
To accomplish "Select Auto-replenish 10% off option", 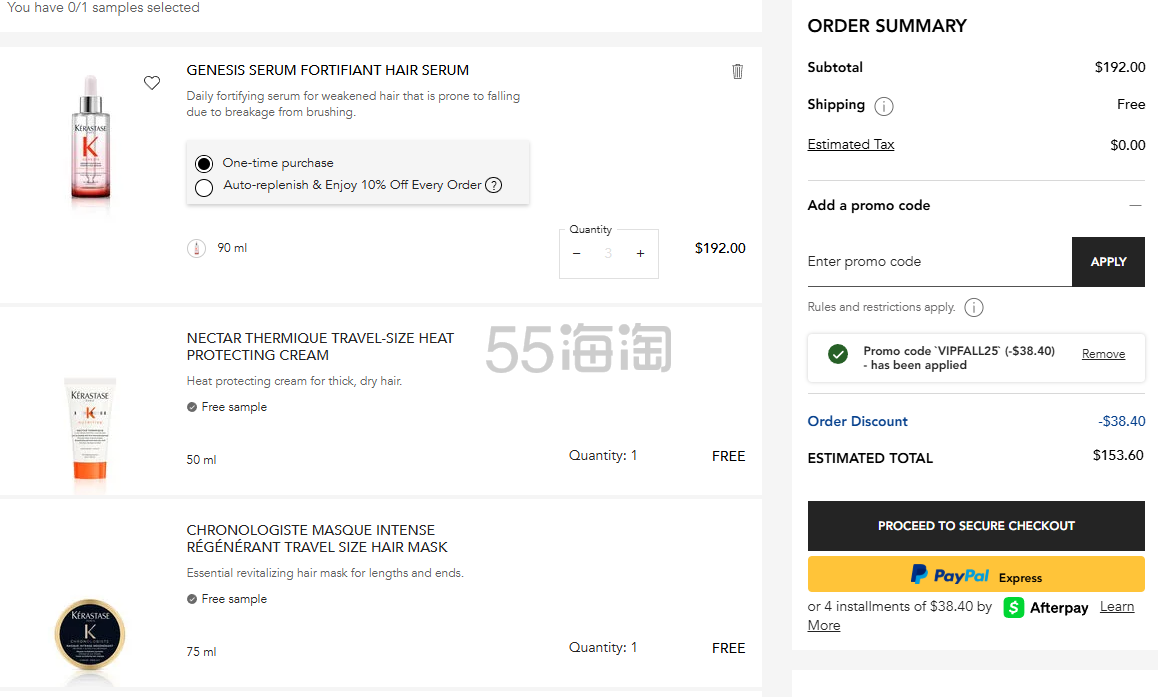I will pos(204,188).
